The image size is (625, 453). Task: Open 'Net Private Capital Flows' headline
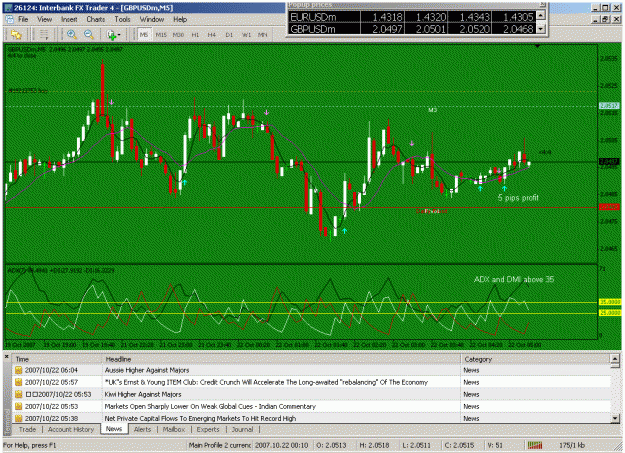click(200, 418)
